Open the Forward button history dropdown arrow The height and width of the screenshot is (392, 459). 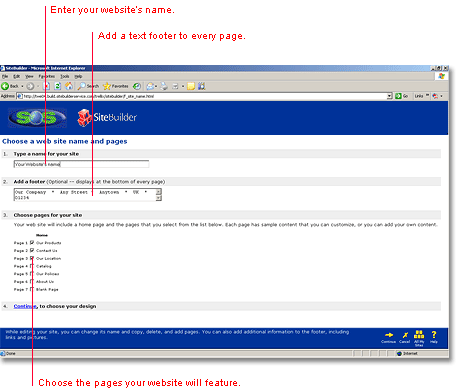[38, 86]
